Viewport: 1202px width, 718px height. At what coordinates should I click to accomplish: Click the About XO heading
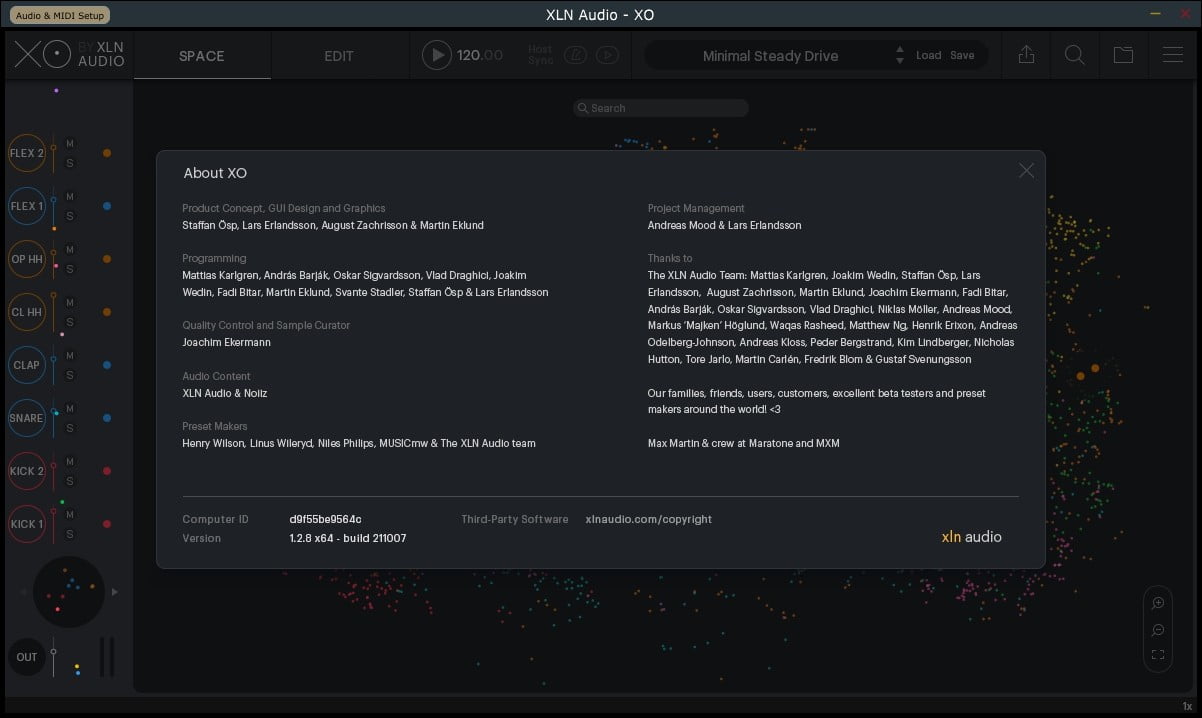click(215, 173)
